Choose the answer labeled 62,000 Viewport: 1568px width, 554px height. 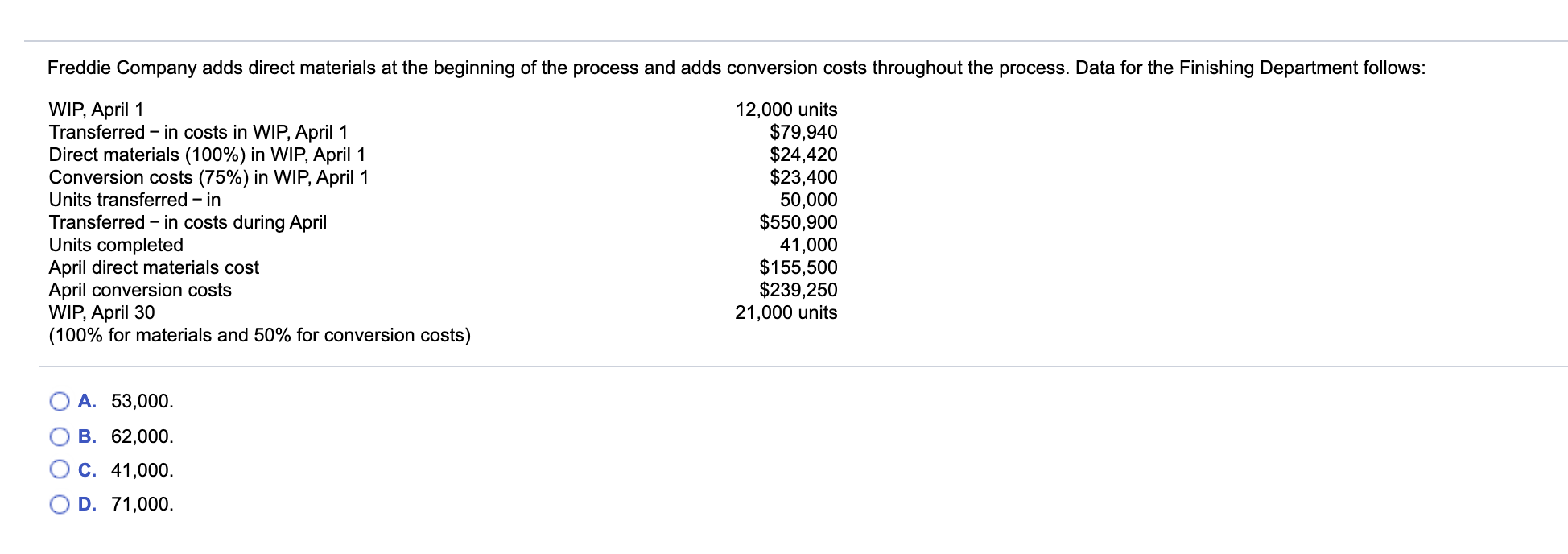(x=142, y=436)
